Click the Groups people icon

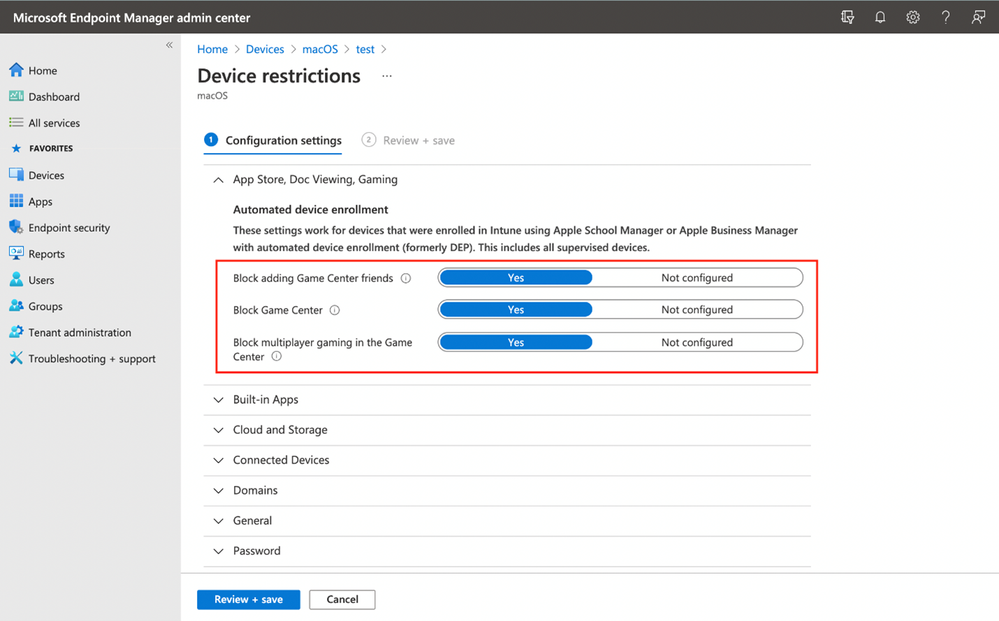click(16, 306)
